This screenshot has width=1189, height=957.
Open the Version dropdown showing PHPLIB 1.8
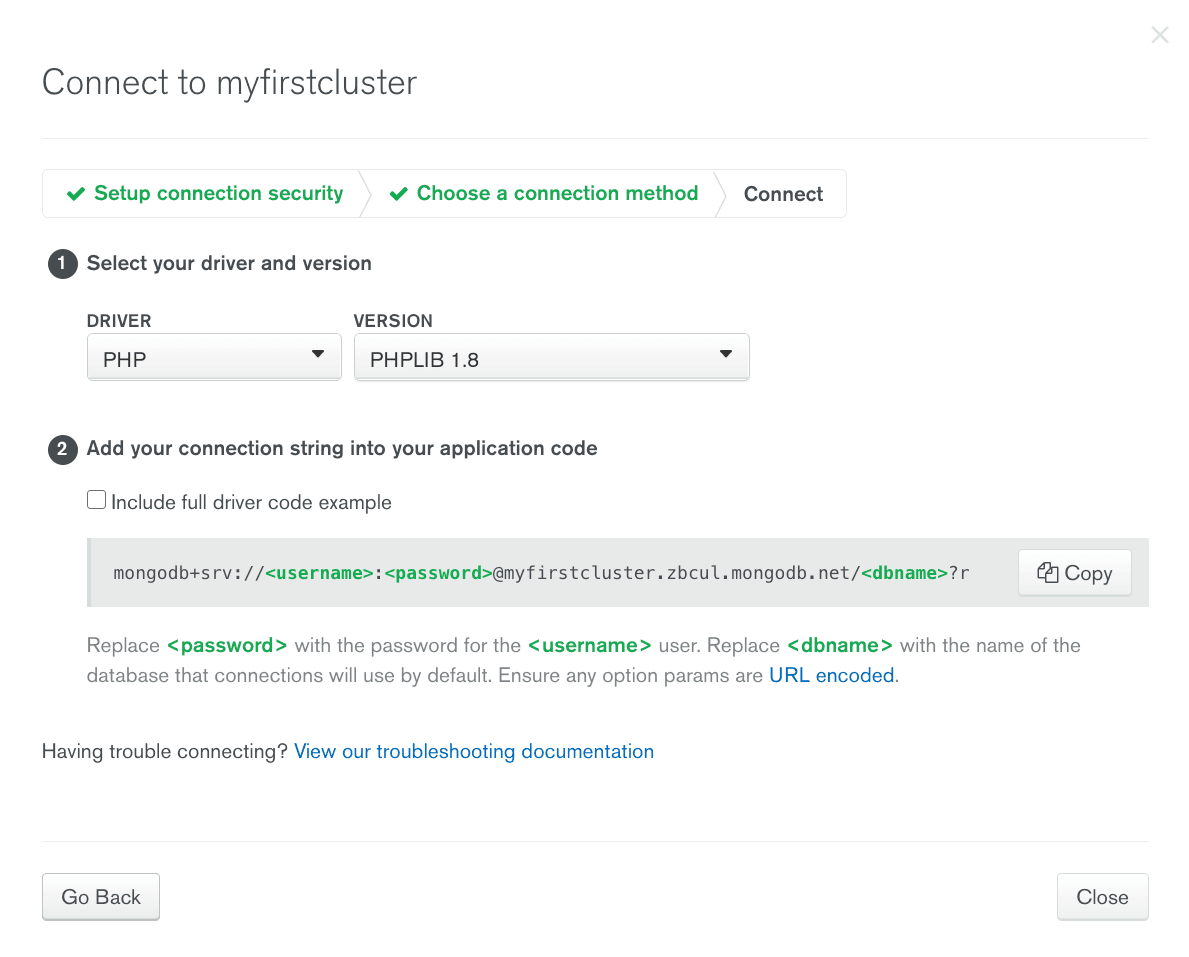551,358
